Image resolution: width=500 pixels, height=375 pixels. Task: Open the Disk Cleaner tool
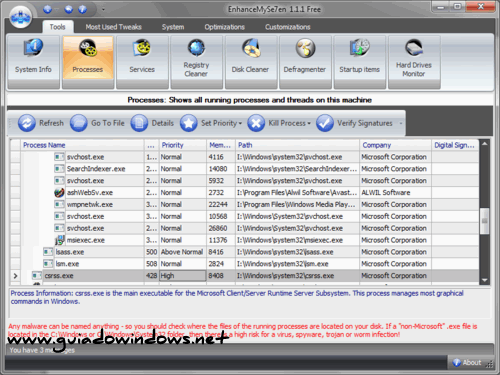click(251, 62)
